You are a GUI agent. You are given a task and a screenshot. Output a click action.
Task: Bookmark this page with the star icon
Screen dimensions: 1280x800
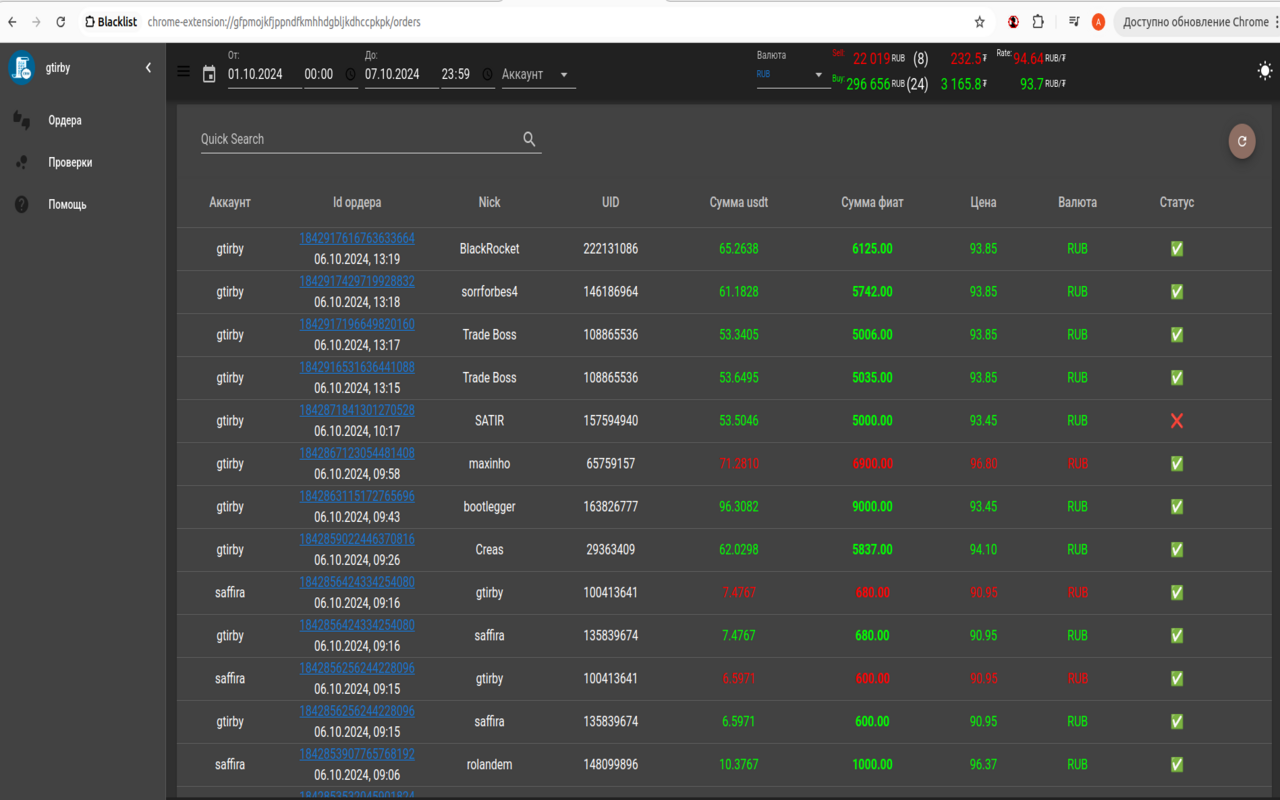(x=980, y=21)
